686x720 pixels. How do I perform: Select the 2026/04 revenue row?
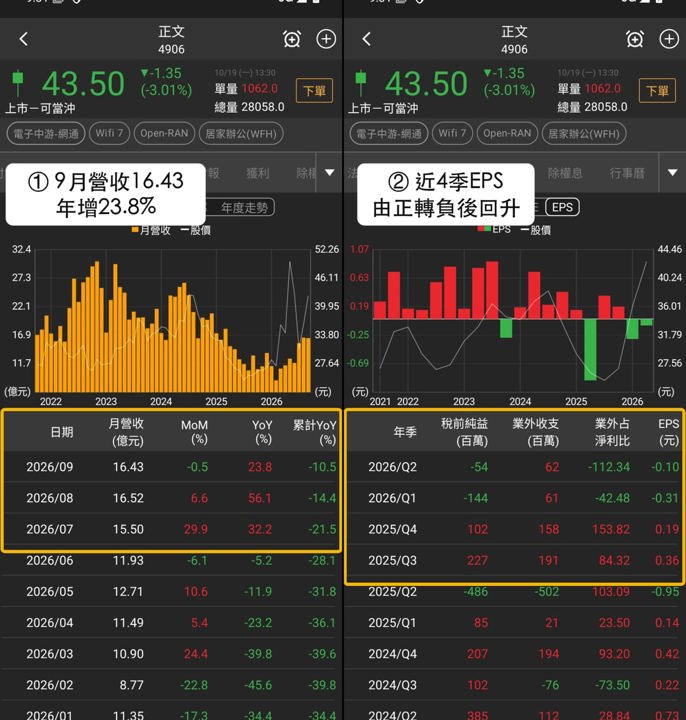coord(171,623)
